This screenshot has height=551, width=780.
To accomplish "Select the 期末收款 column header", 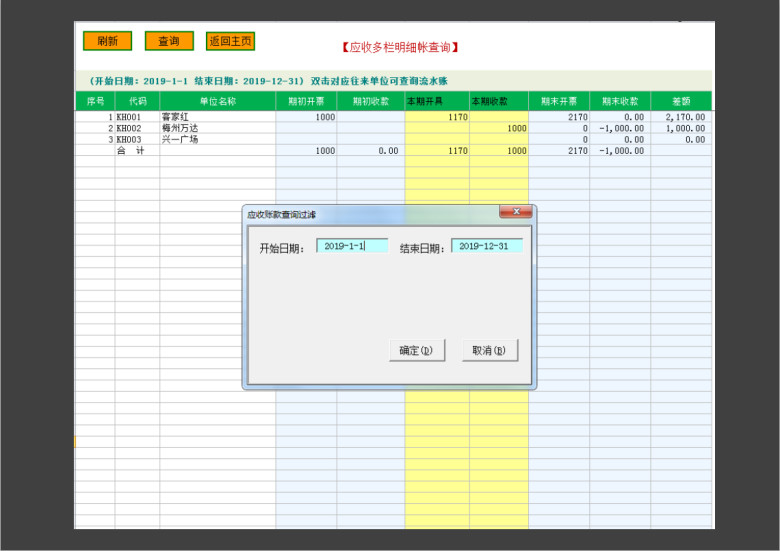I will [620, 101].
